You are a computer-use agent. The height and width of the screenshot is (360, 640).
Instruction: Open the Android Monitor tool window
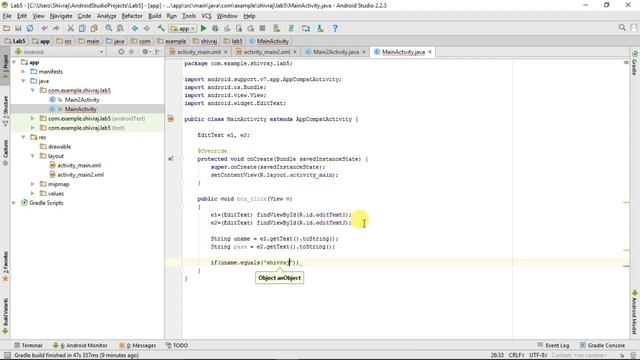click(x=80, y=345)
